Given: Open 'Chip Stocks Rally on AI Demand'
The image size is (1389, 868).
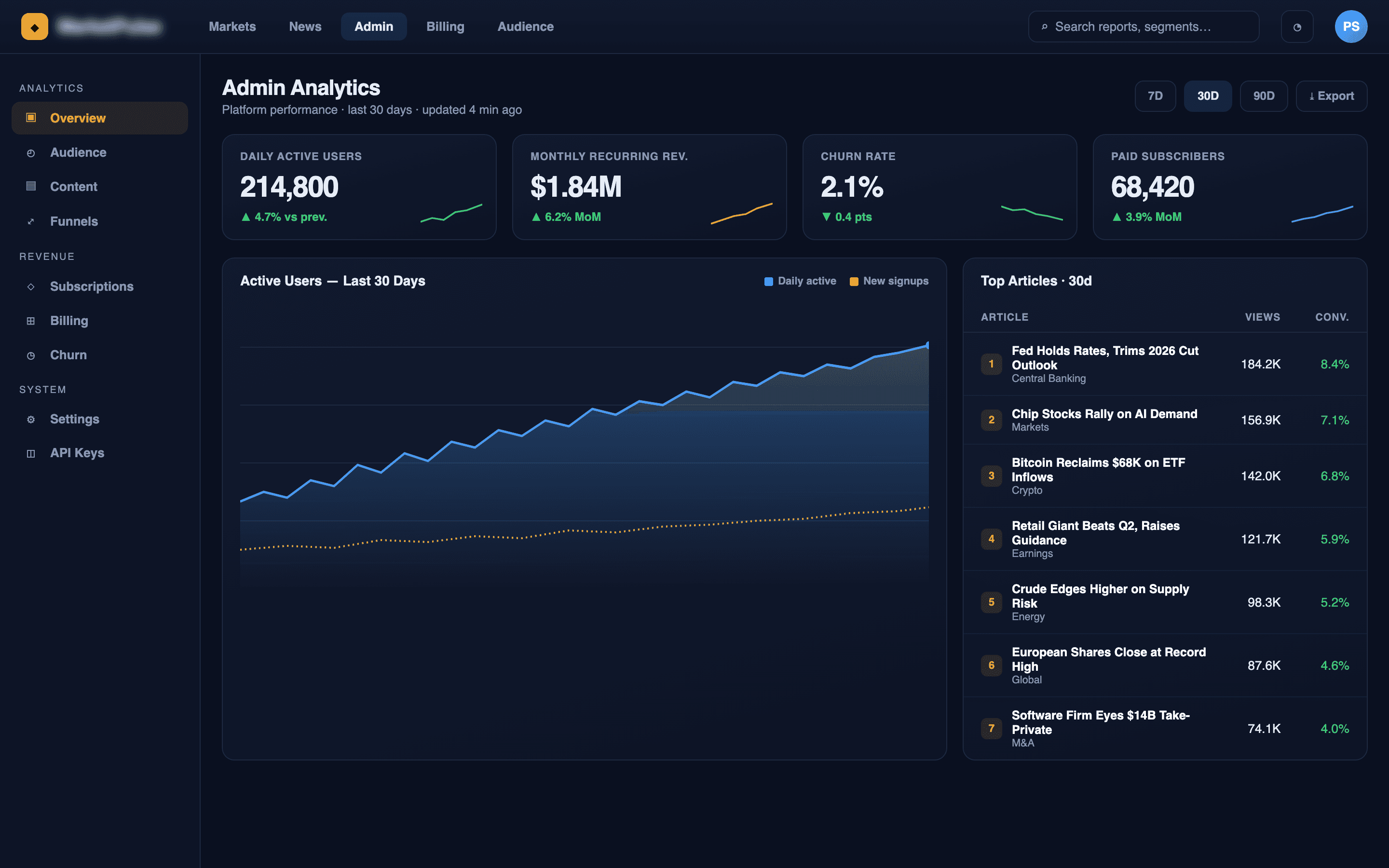Looking at the screenshot, I should 1104,414.
